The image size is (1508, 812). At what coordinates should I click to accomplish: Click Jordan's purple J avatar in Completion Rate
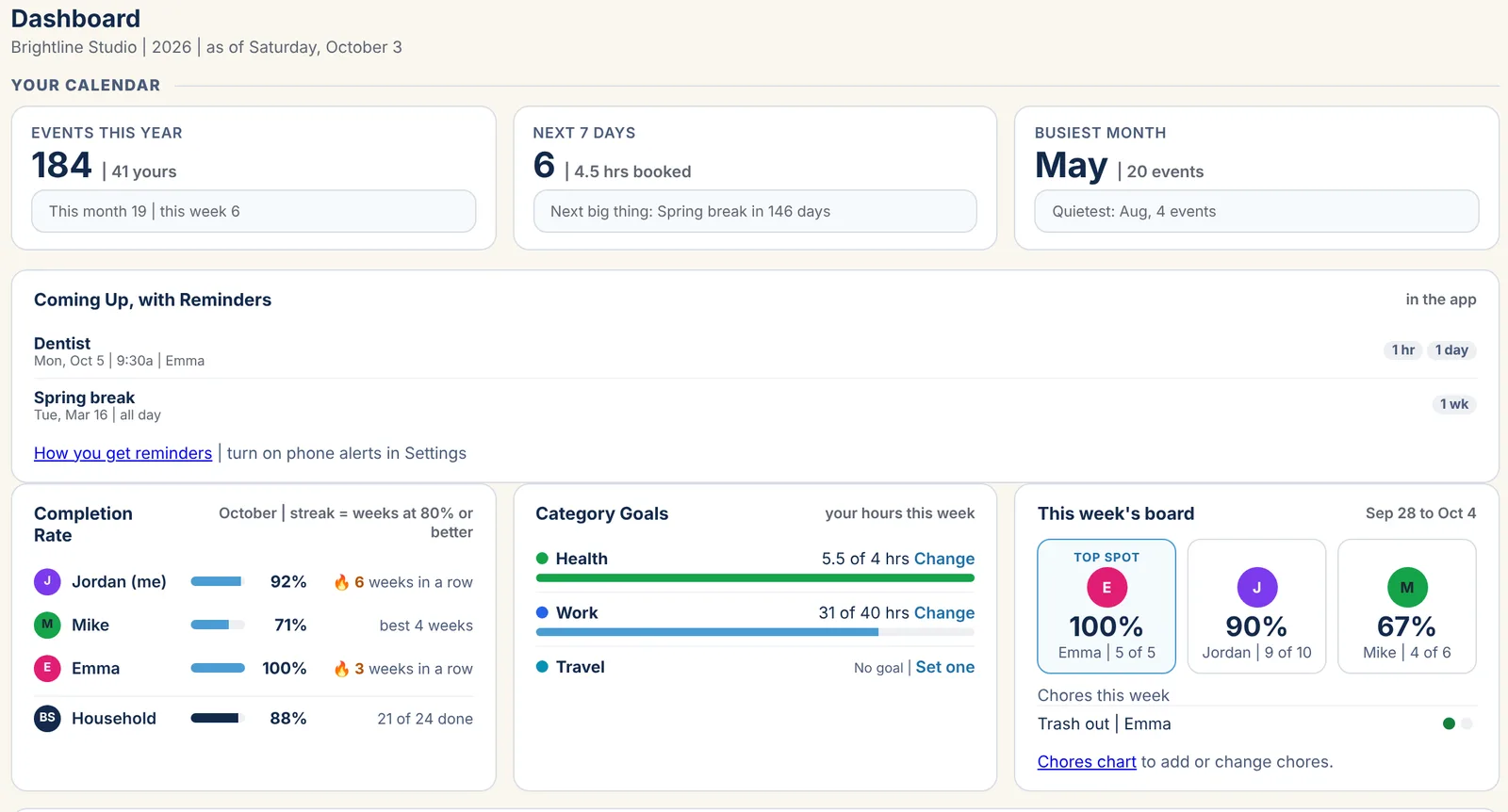(x=47, y=581)
